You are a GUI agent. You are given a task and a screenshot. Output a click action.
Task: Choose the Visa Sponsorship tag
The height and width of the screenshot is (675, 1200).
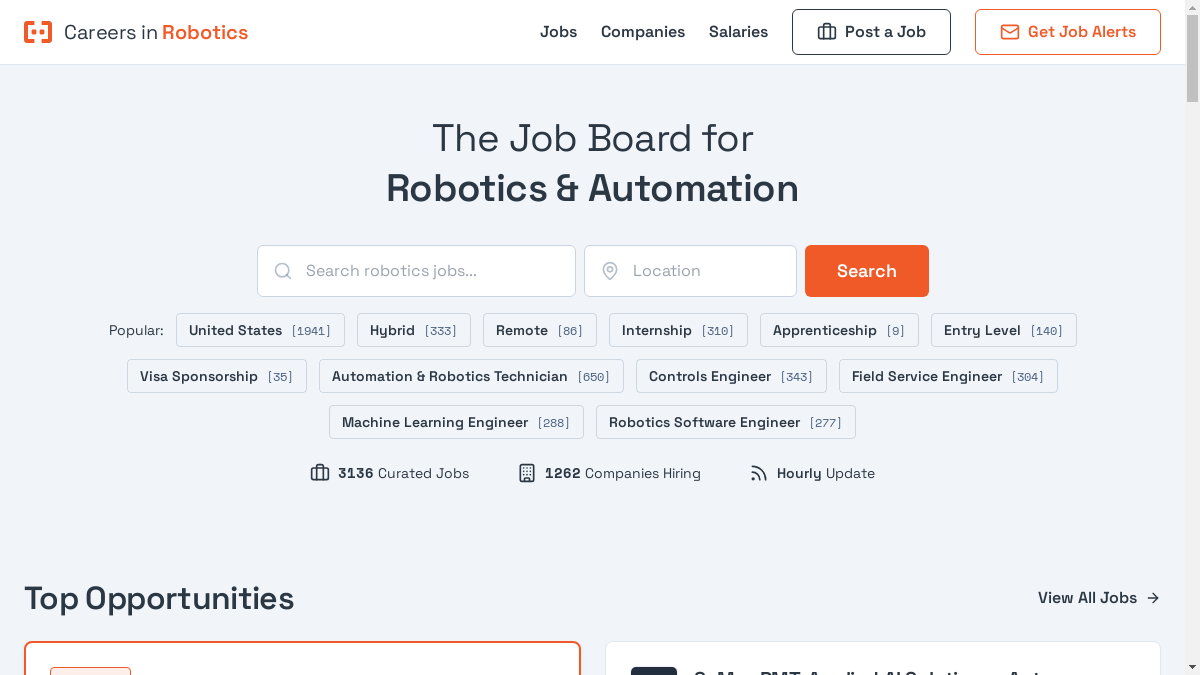click(x=216, y=376)
